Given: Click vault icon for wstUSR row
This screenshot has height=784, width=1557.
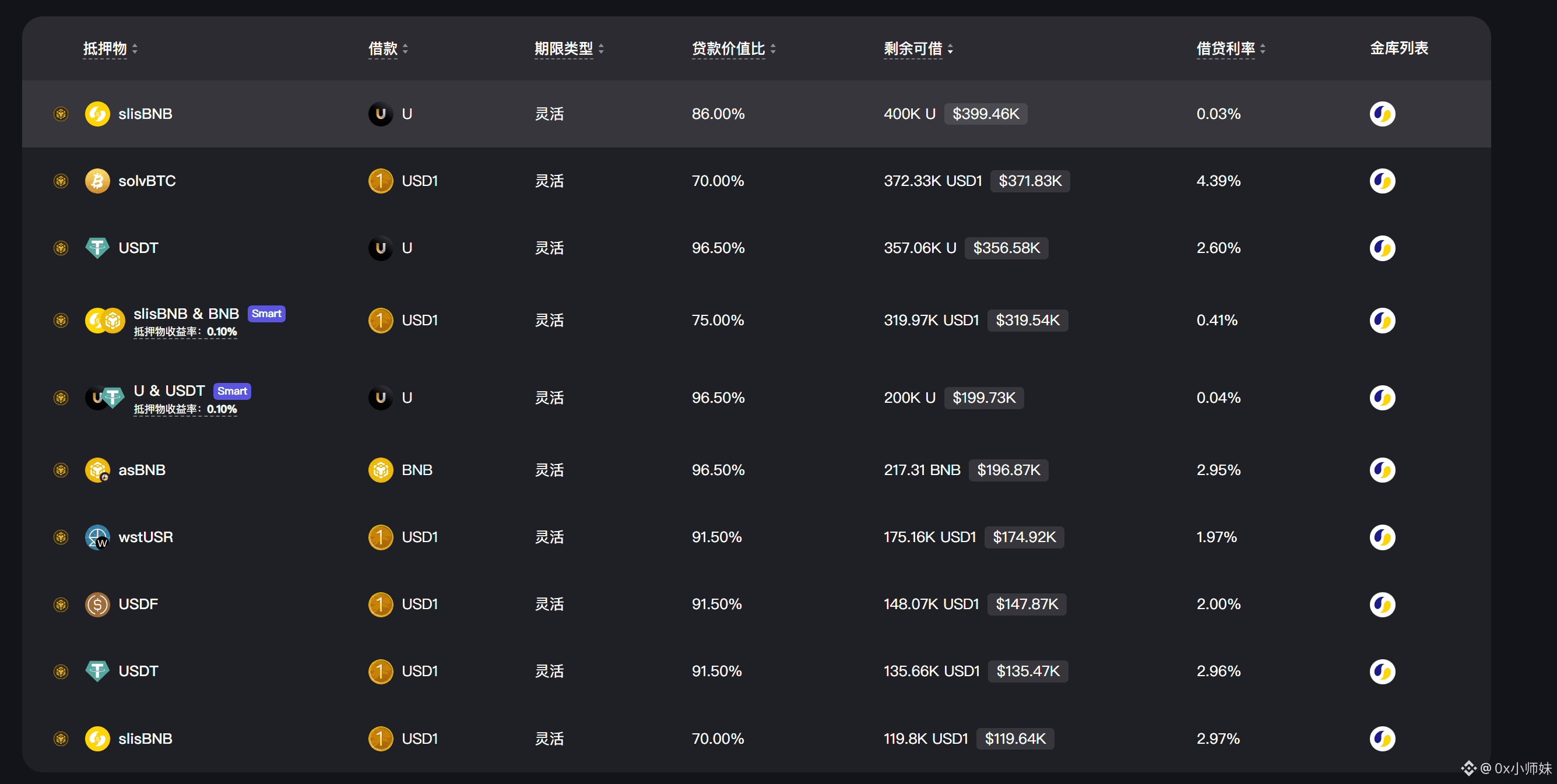Looking at the screenshot, I should (x=1382, y=537).
